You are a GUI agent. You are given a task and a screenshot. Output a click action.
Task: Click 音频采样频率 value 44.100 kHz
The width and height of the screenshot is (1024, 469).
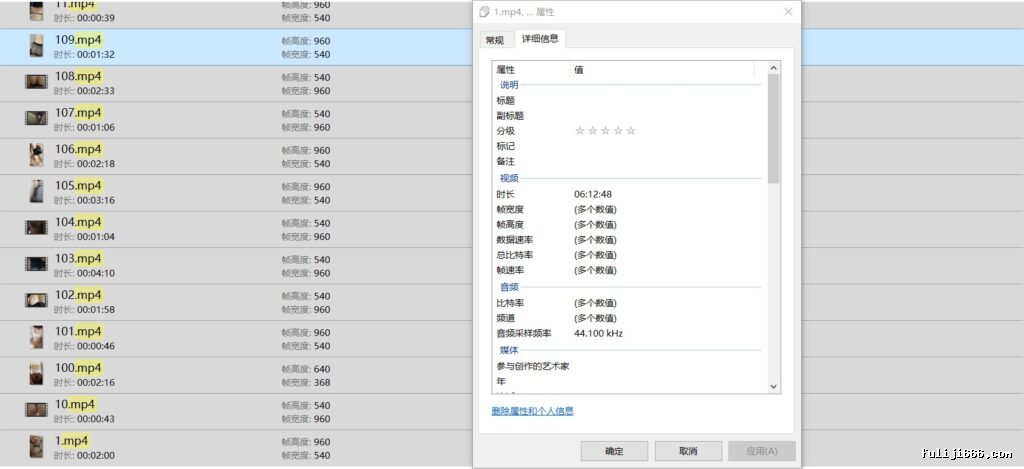pos(598,333)
